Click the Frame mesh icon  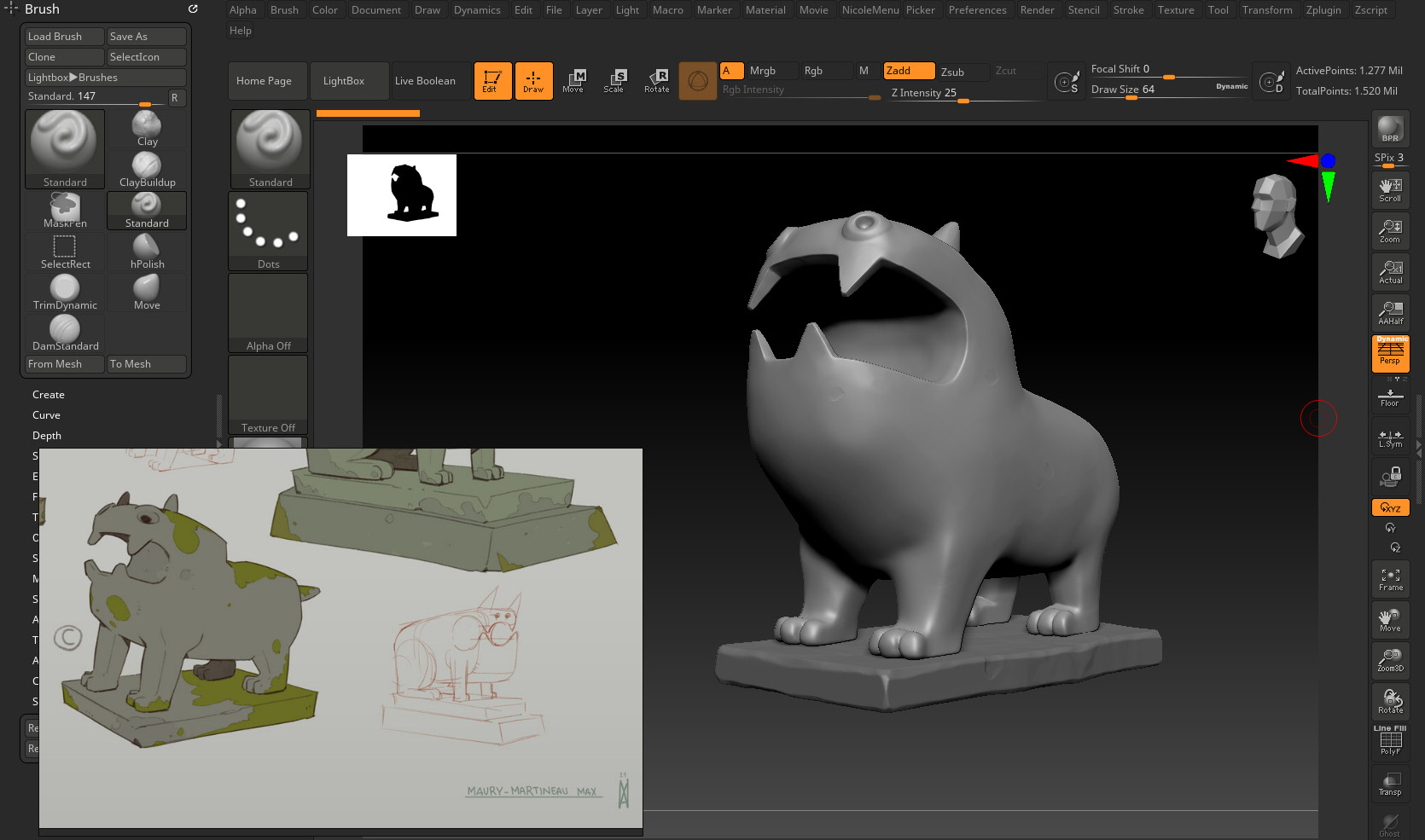1390,579
